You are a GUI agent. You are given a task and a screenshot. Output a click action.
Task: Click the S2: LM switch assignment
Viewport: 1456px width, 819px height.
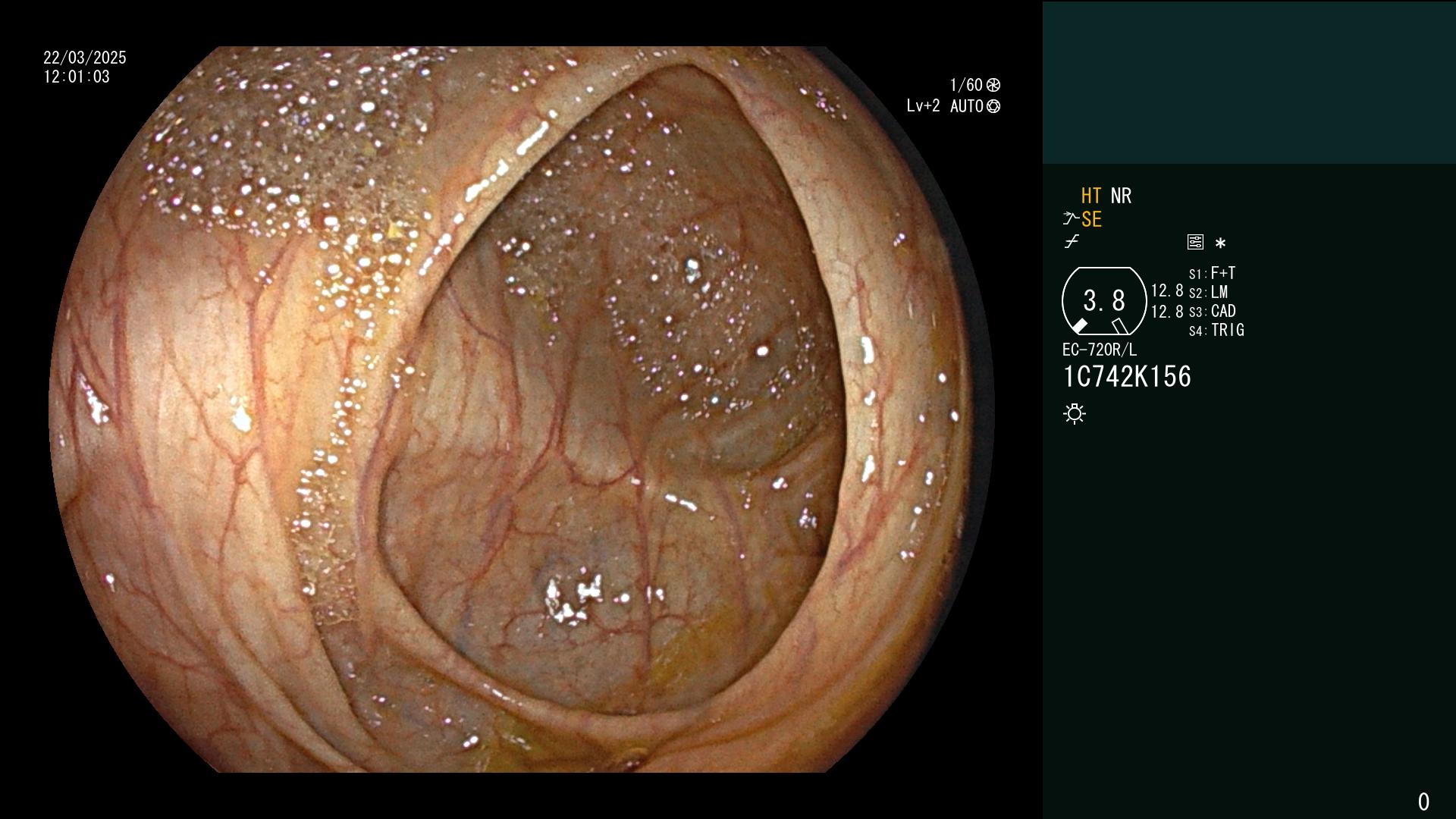1208,292
